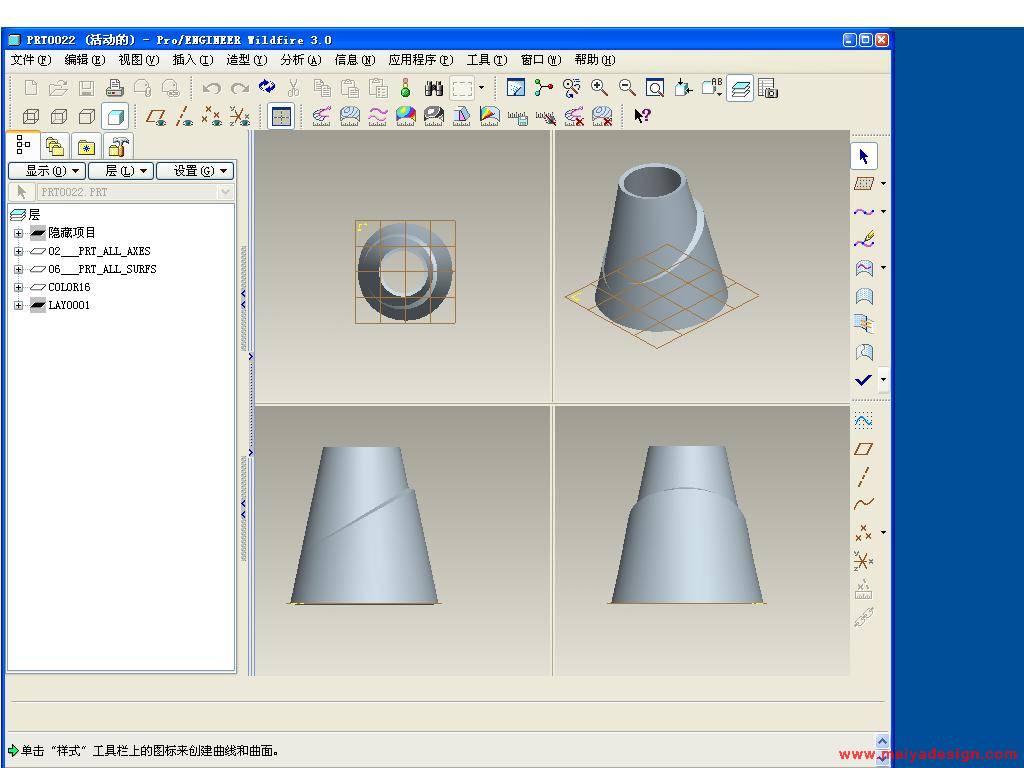The height and width of the screenshot is (768, 1024).
Task: Switch display to wireframe mode
Action: (x=31, y=117)
